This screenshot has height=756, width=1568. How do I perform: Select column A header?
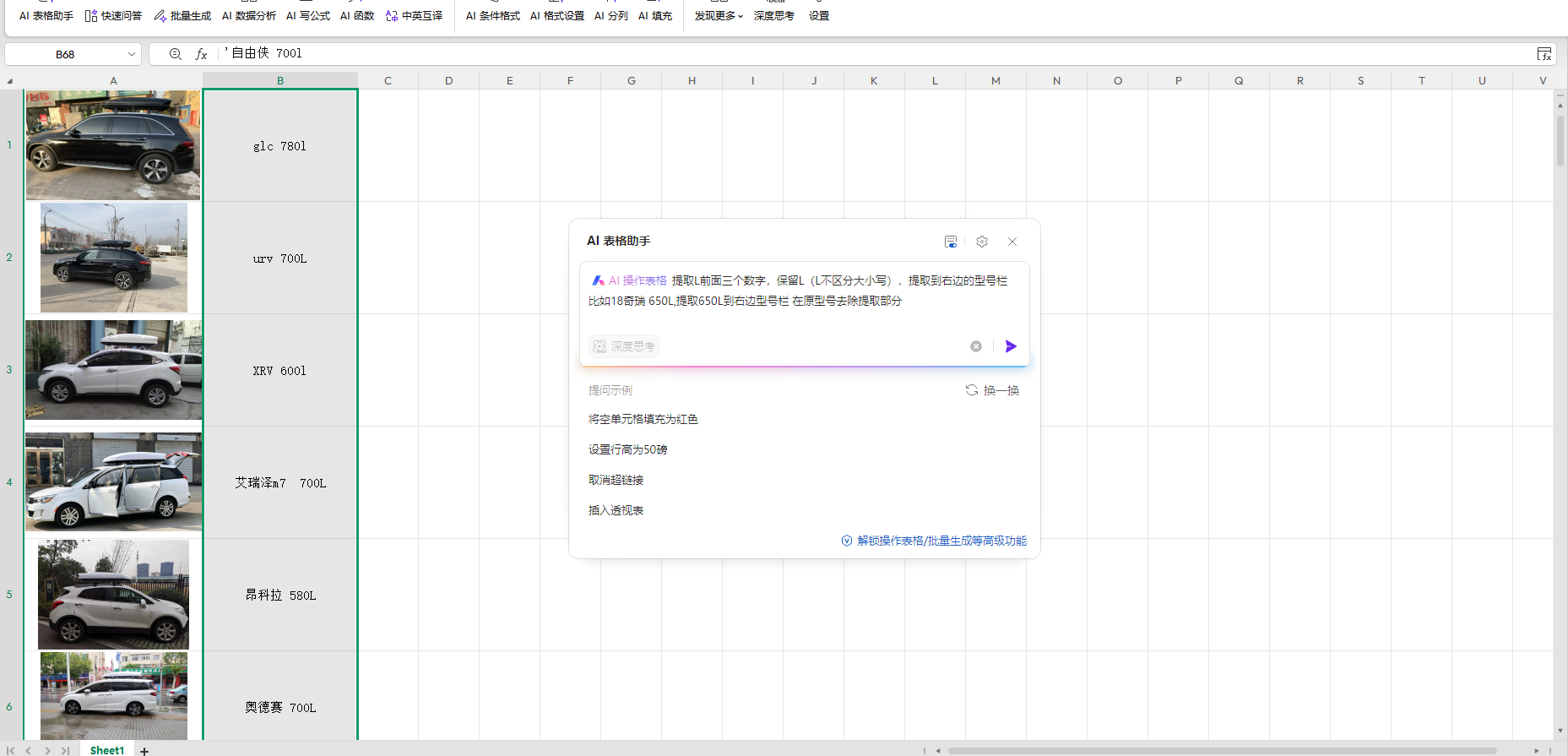pos(113,81)
